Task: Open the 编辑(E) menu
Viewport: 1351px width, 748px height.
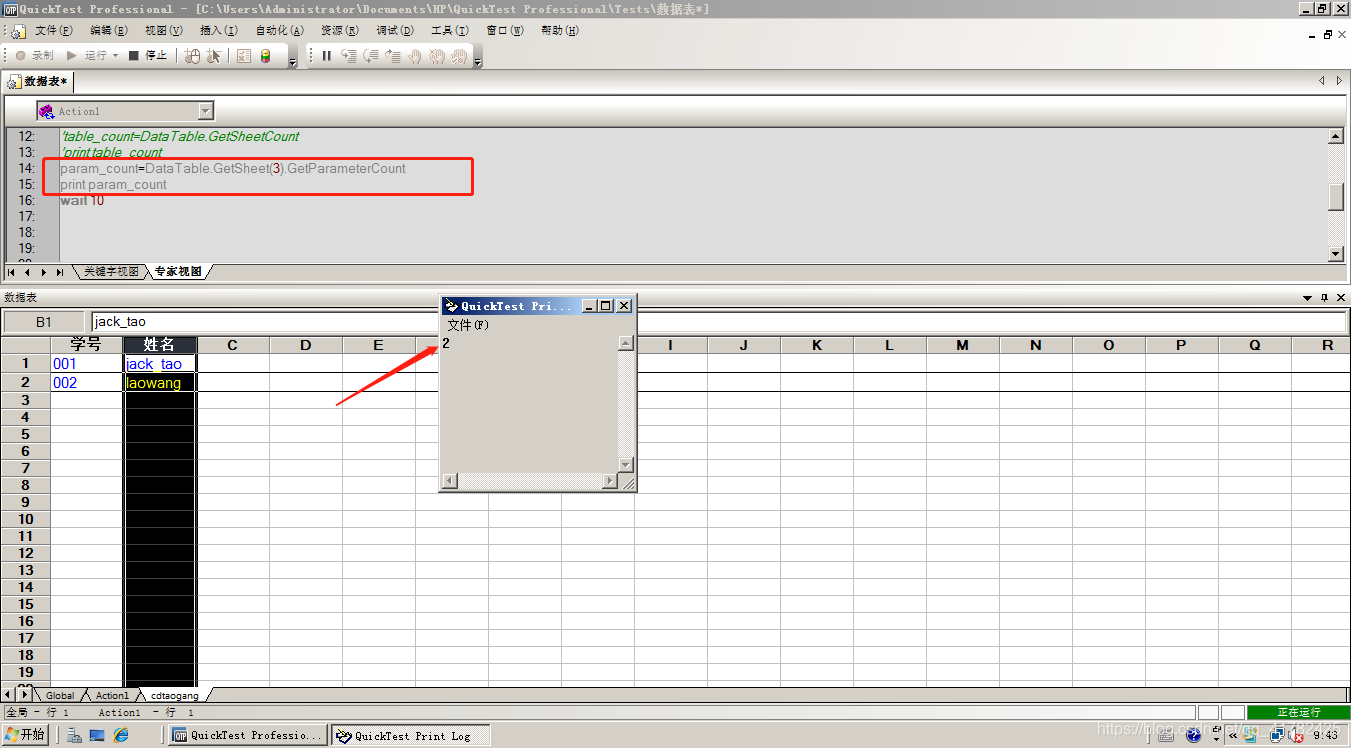Action: pyautogui.click(x=109, y=31)
